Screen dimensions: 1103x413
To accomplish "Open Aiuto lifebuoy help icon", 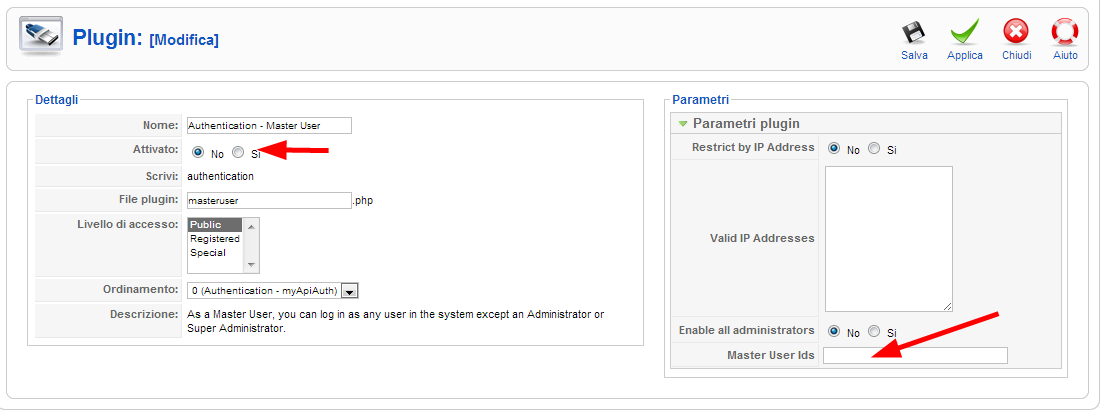I will (1065, 32).
